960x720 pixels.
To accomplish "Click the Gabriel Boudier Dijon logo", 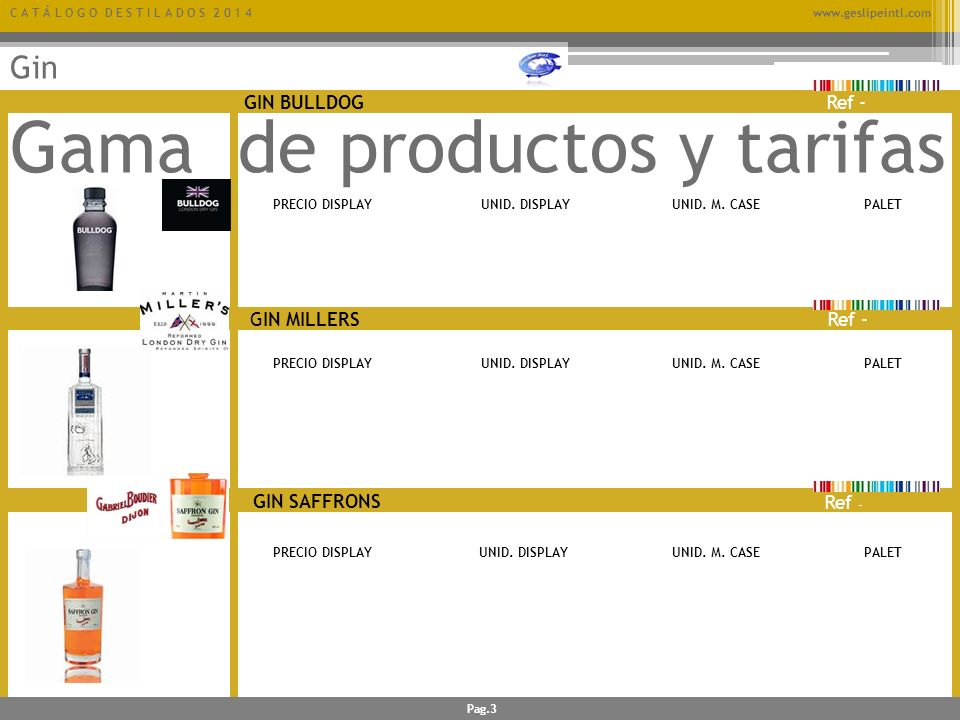I will pos(127,508).
